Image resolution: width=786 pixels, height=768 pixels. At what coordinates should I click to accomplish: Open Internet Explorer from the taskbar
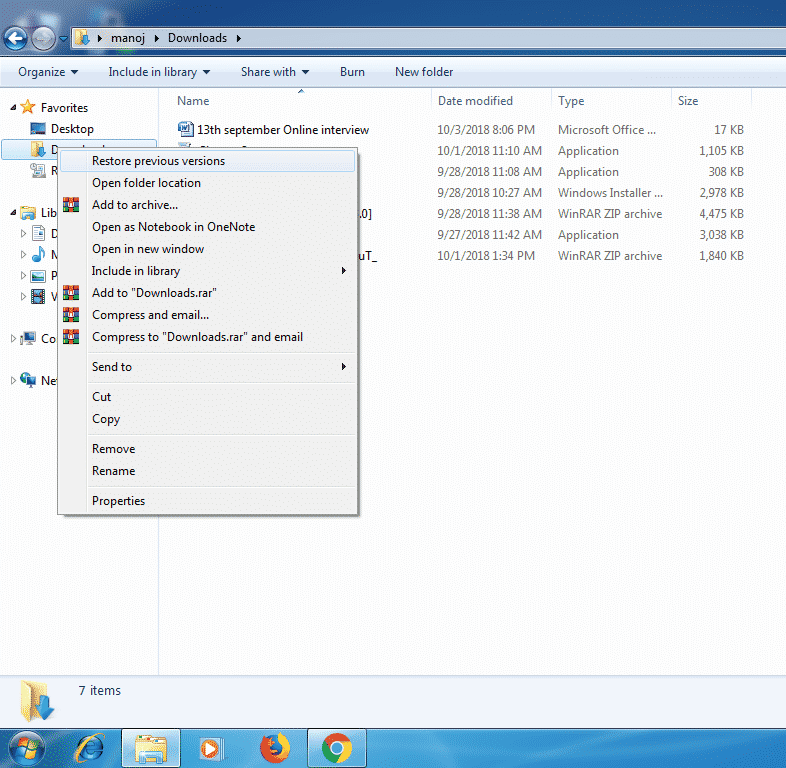click(89, 748)
